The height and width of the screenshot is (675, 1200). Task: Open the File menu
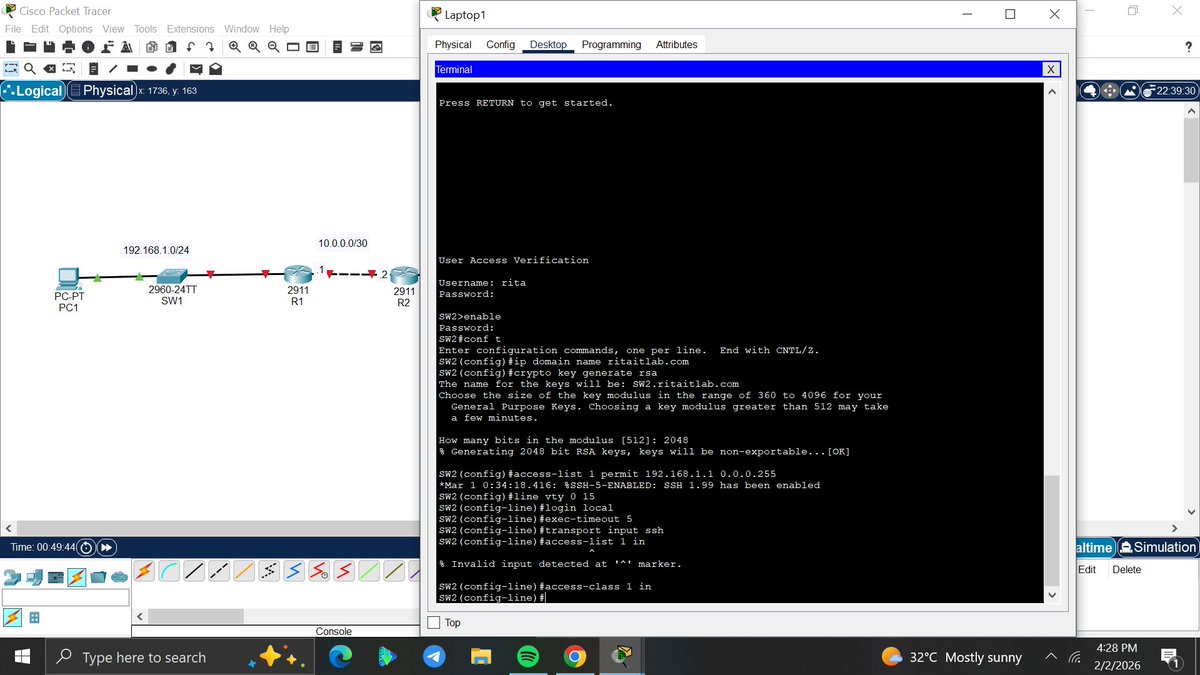[13, 29]
